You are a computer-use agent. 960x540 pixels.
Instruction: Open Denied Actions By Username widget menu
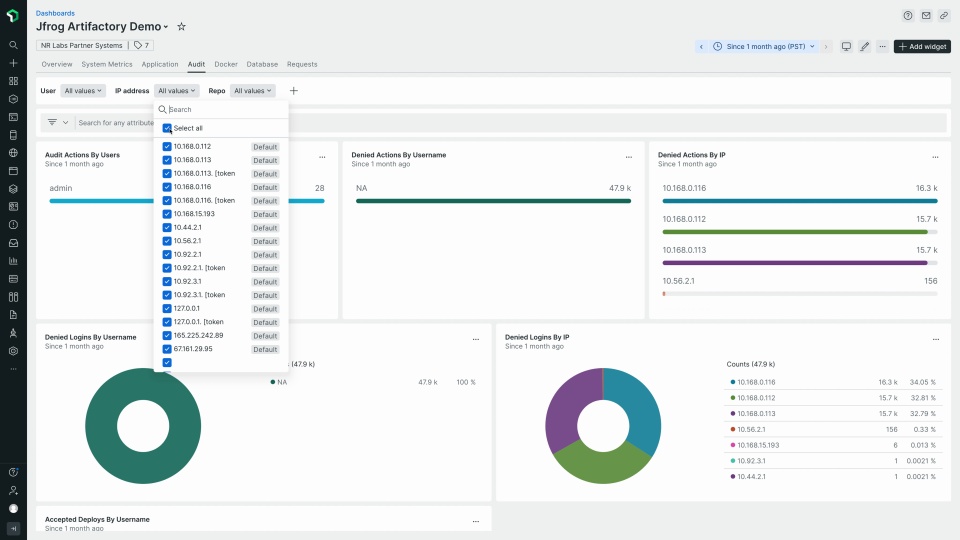point(629,157)
